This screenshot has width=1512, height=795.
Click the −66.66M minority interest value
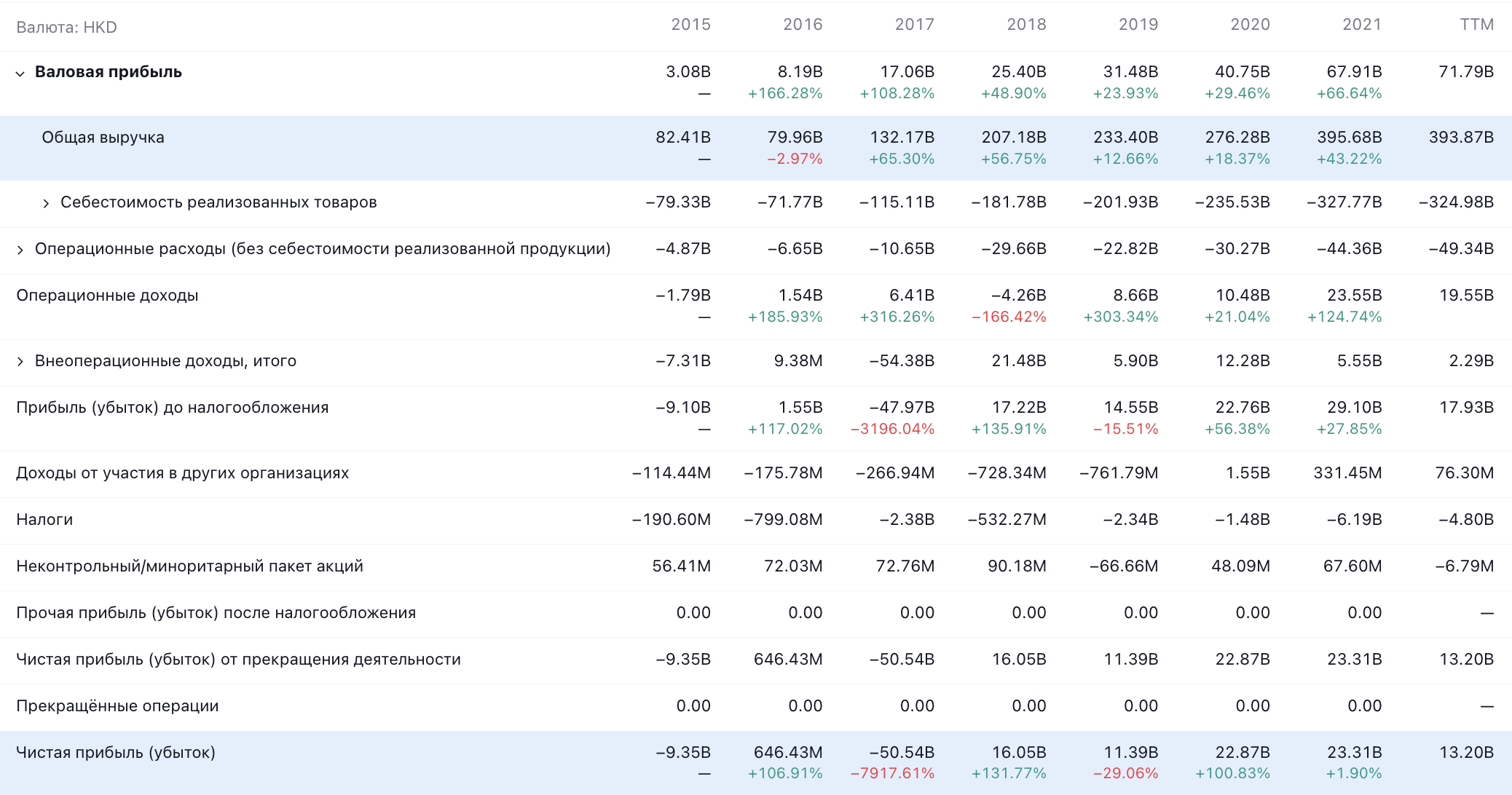[x=1124, y=566]
